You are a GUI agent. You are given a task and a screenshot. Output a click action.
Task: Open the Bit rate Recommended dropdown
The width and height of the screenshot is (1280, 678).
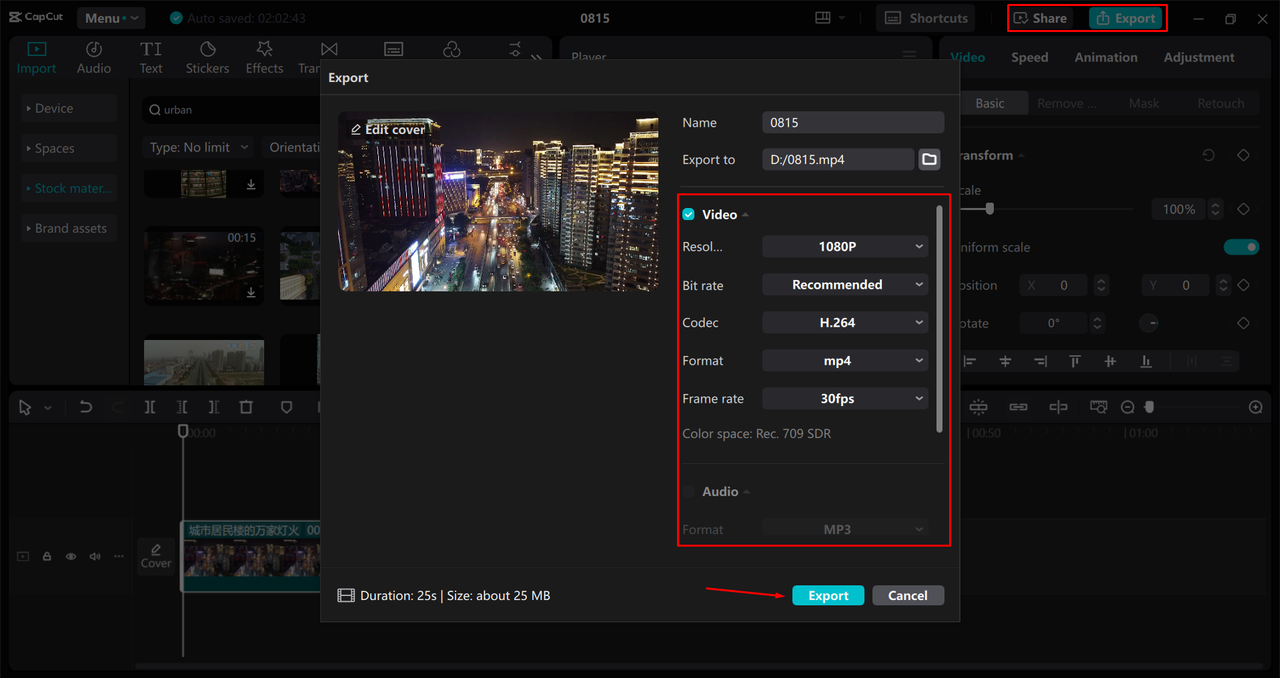[845, 285]
